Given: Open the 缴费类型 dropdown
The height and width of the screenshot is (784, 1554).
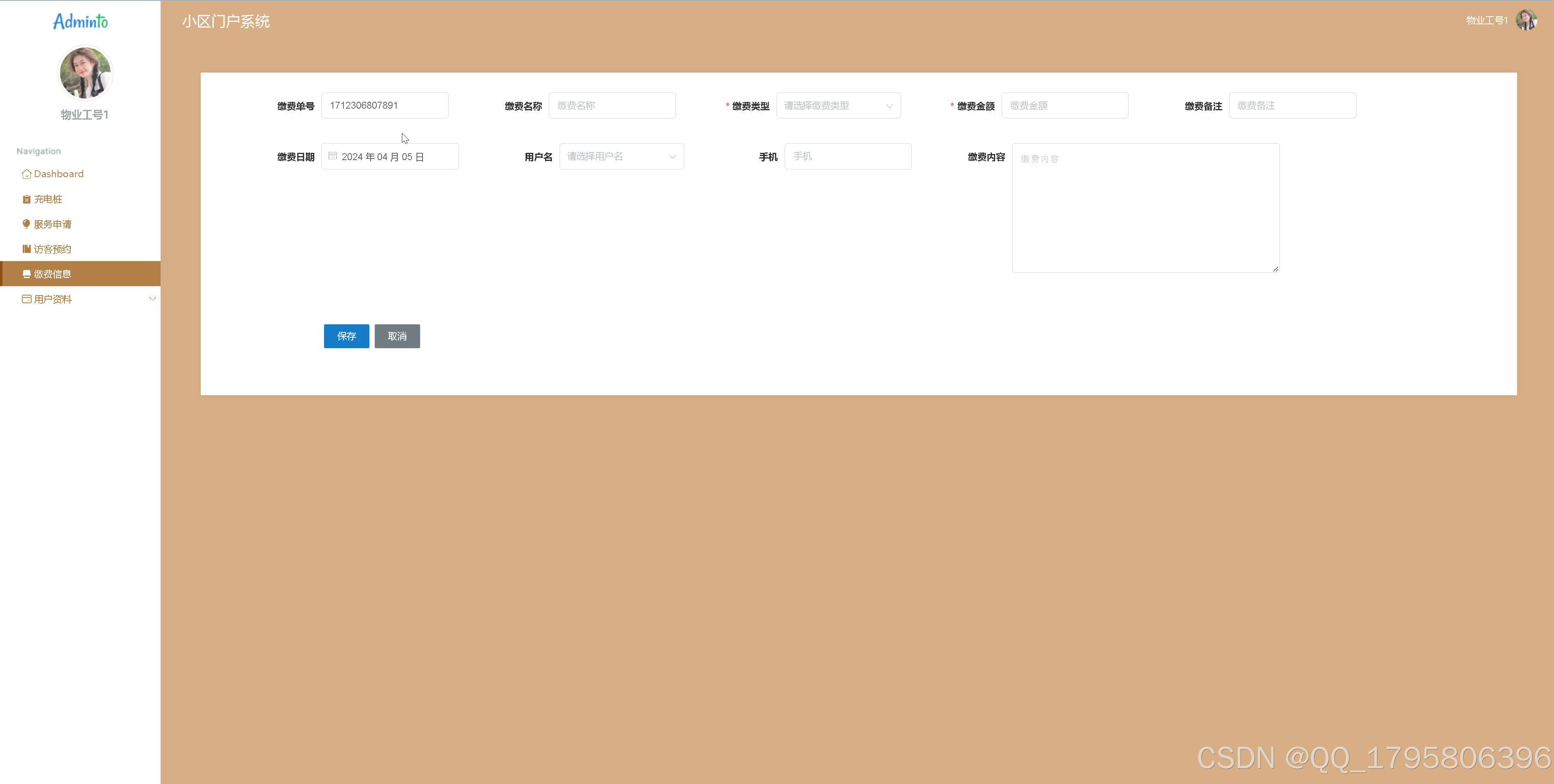Looking at the screenshot, I should 839,105.
